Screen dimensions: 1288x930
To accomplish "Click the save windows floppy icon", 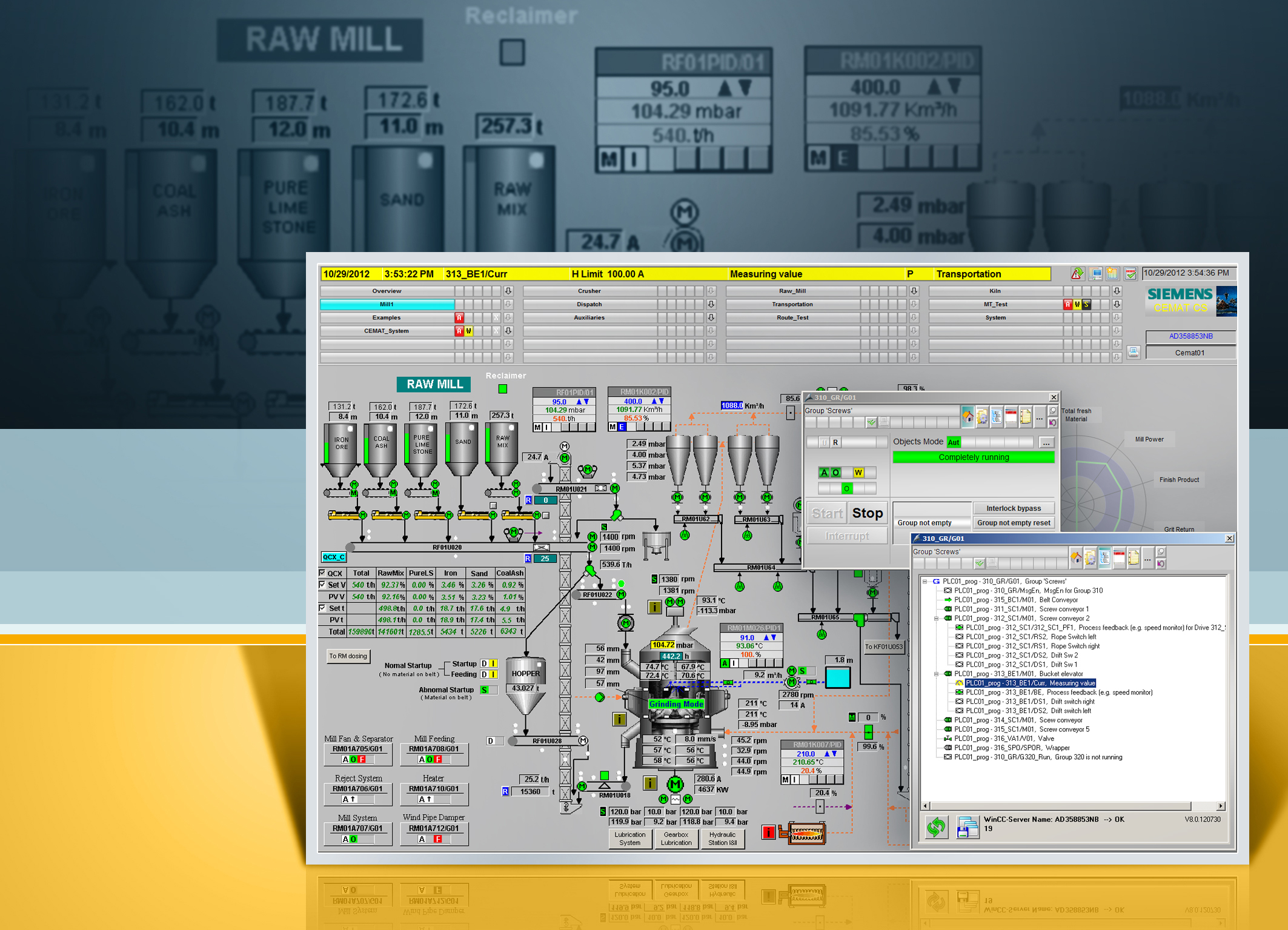I will [967, 826].
